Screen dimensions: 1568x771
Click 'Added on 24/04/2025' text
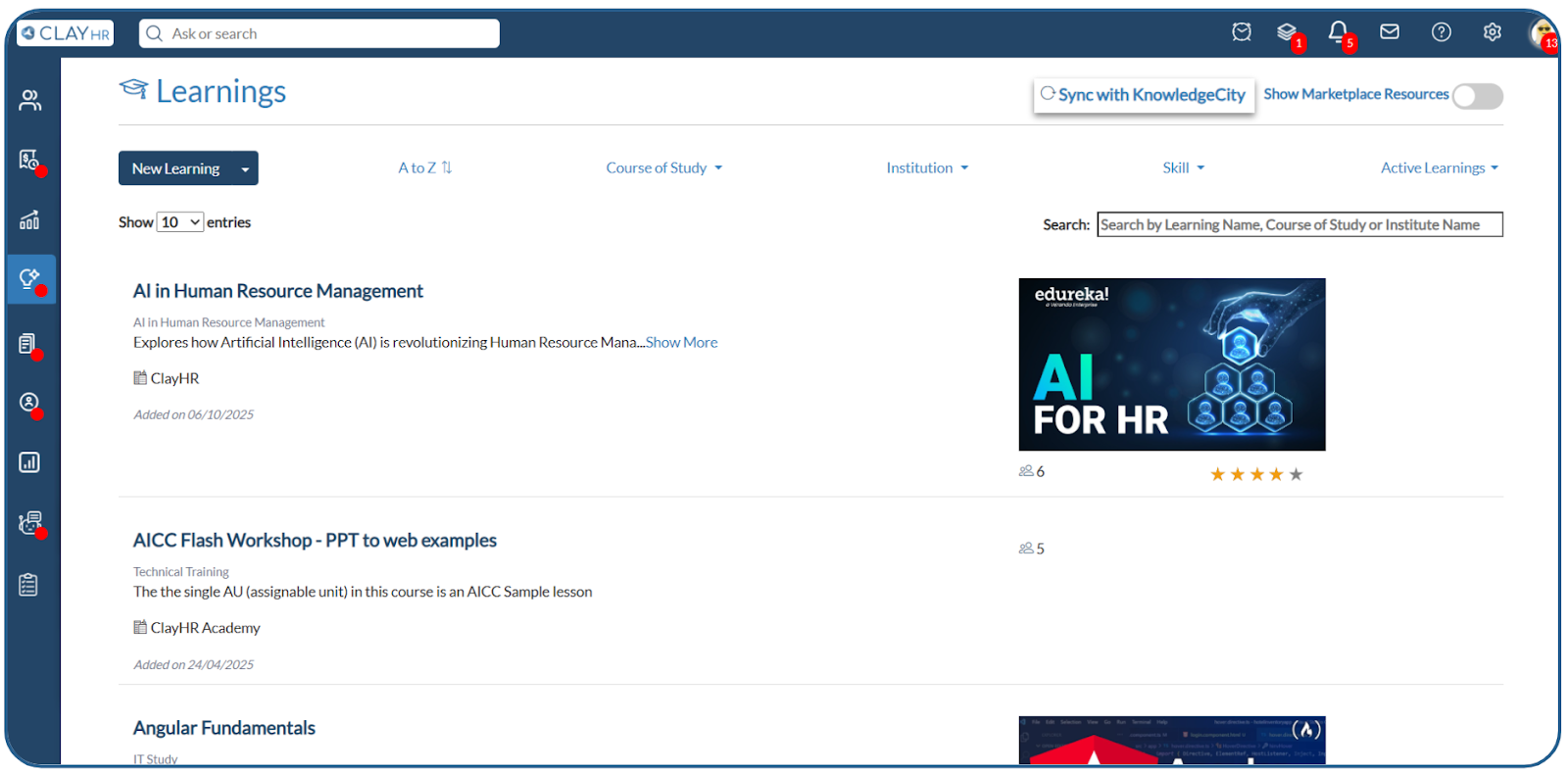pos(193,664)
